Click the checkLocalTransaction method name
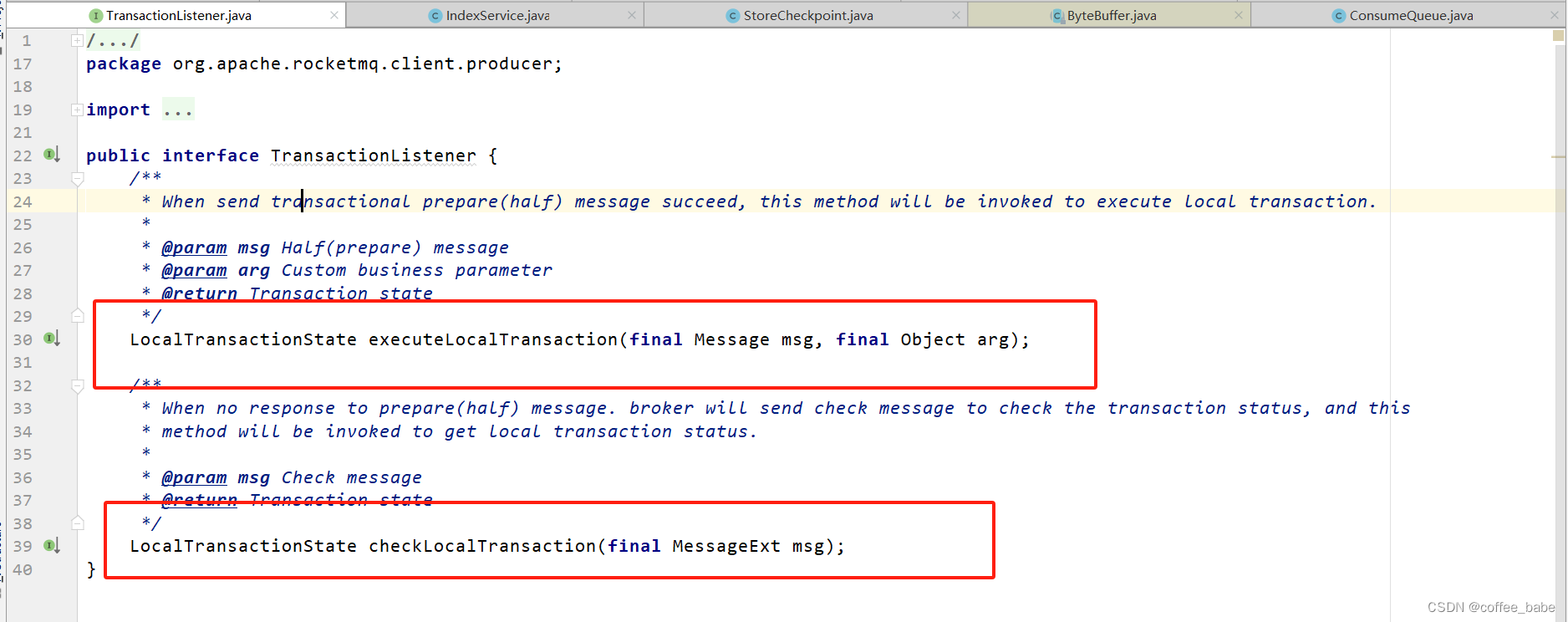Viewport: 1568px width, 622px height. [x=482, y=546]
